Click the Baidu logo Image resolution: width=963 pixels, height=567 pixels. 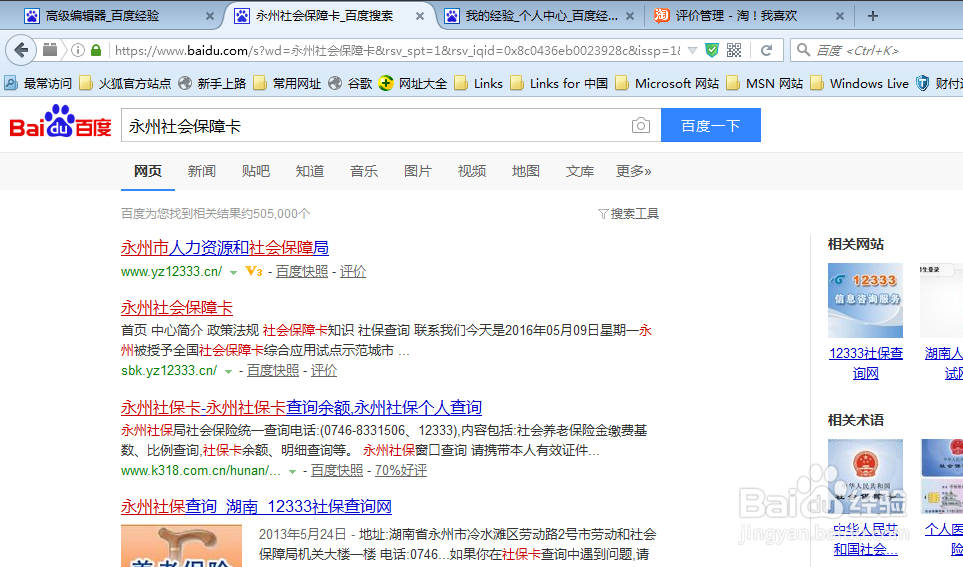(x=60, y=122)
